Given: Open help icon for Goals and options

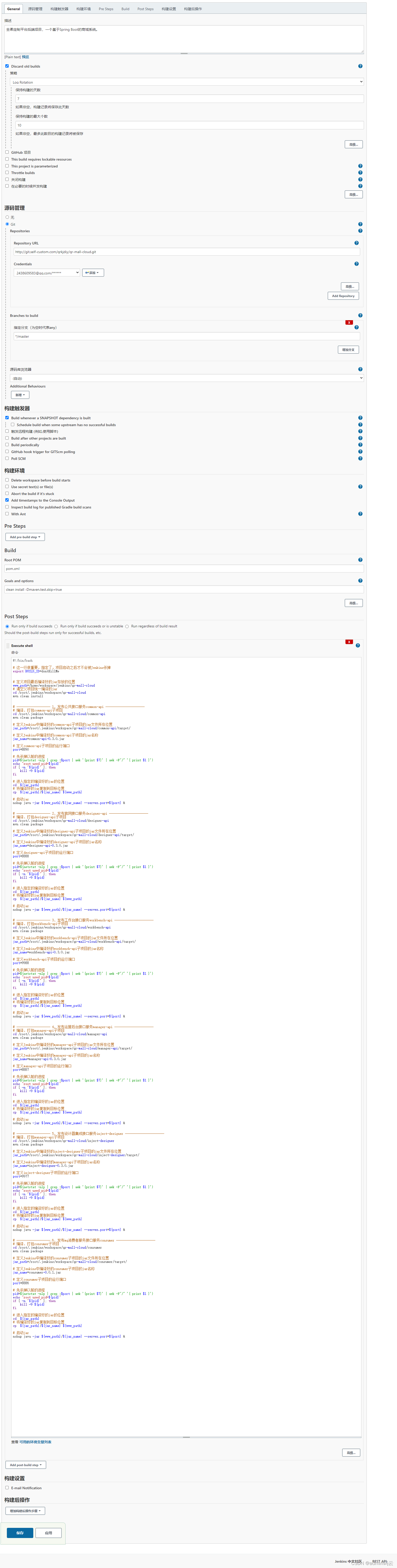Looking at the screenshot, I should coord(360,581).
